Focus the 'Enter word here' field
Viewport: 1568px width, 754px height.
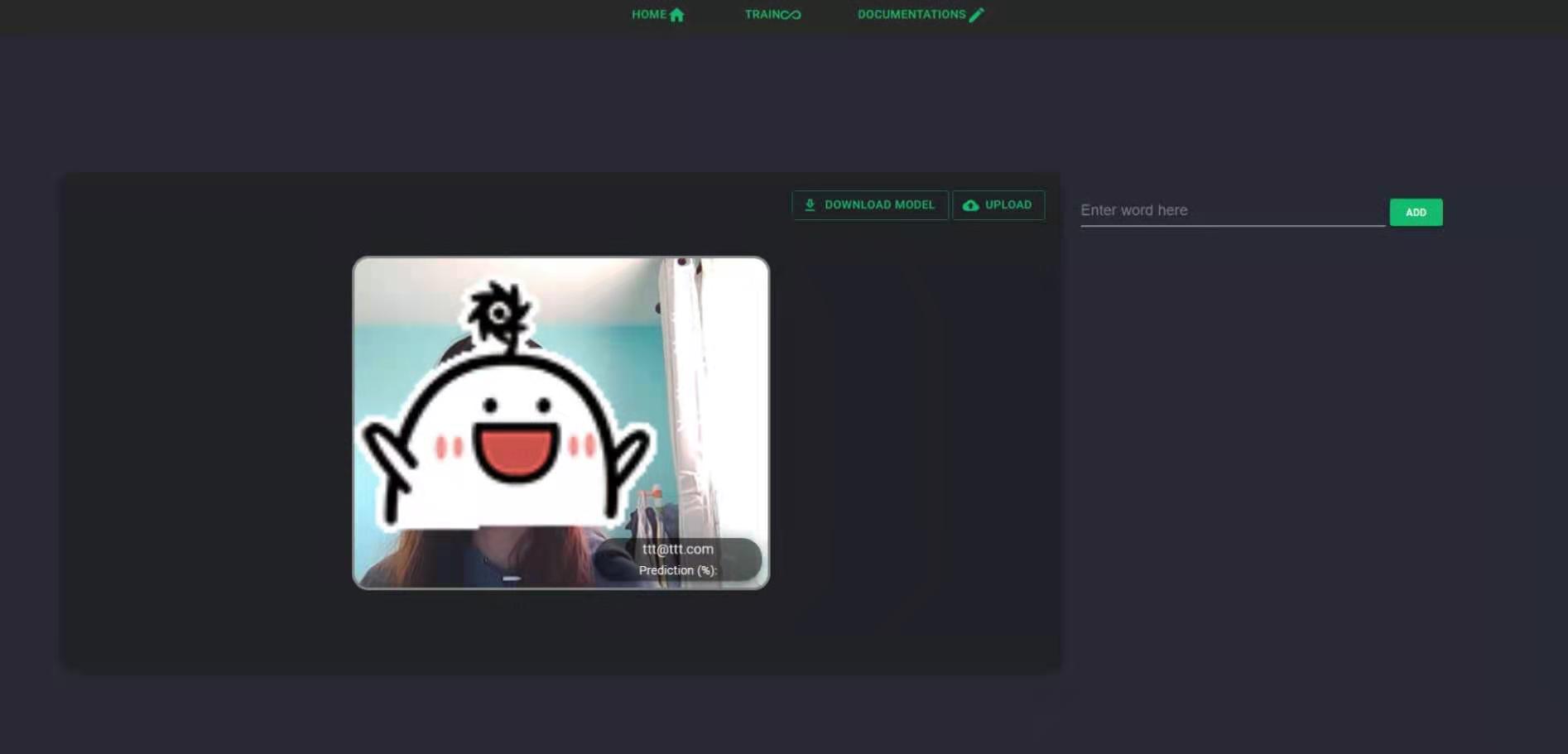pyautogui.click(x=1233, y=210)
